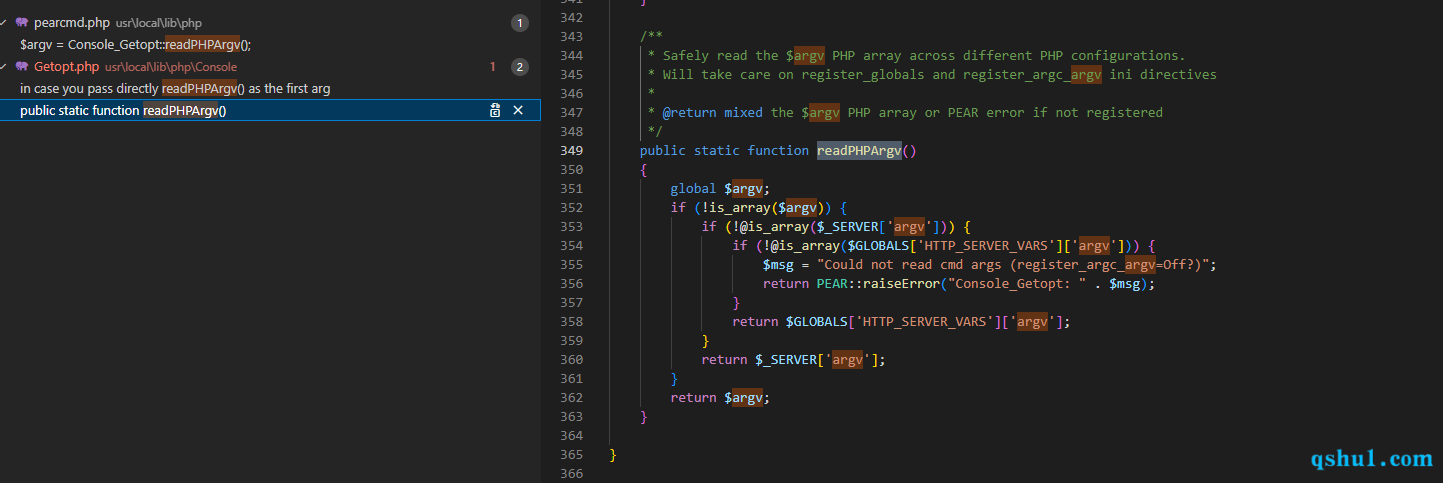Viewport: 1443px width, 483px height.
Task: Click the line "return $_SERVER['argv'];"
Action: pyautogui.click(x=793, y=359)
